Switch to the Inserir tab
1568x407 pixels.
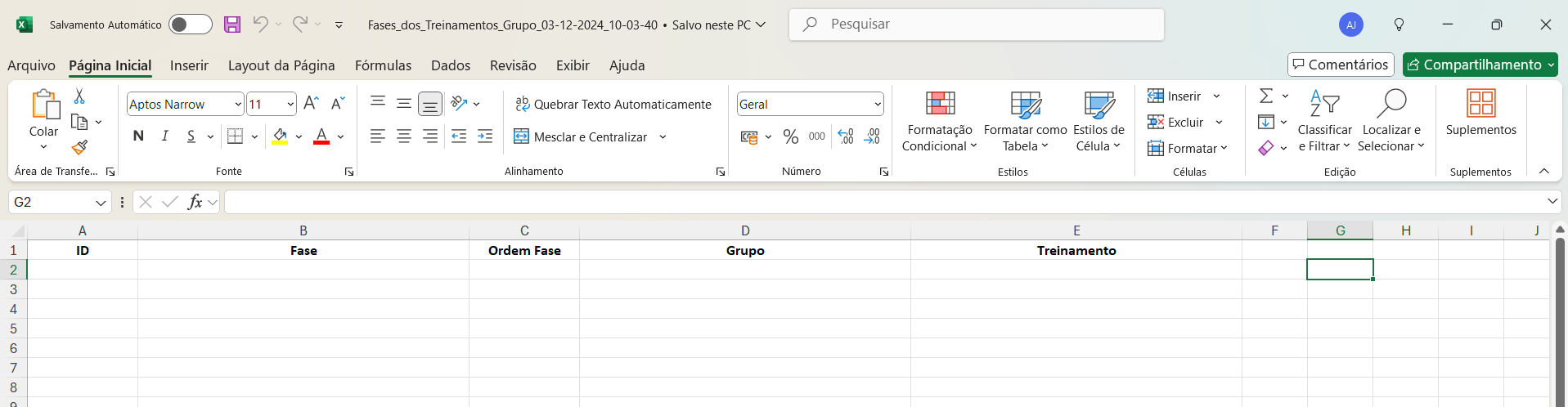point(189,65)
